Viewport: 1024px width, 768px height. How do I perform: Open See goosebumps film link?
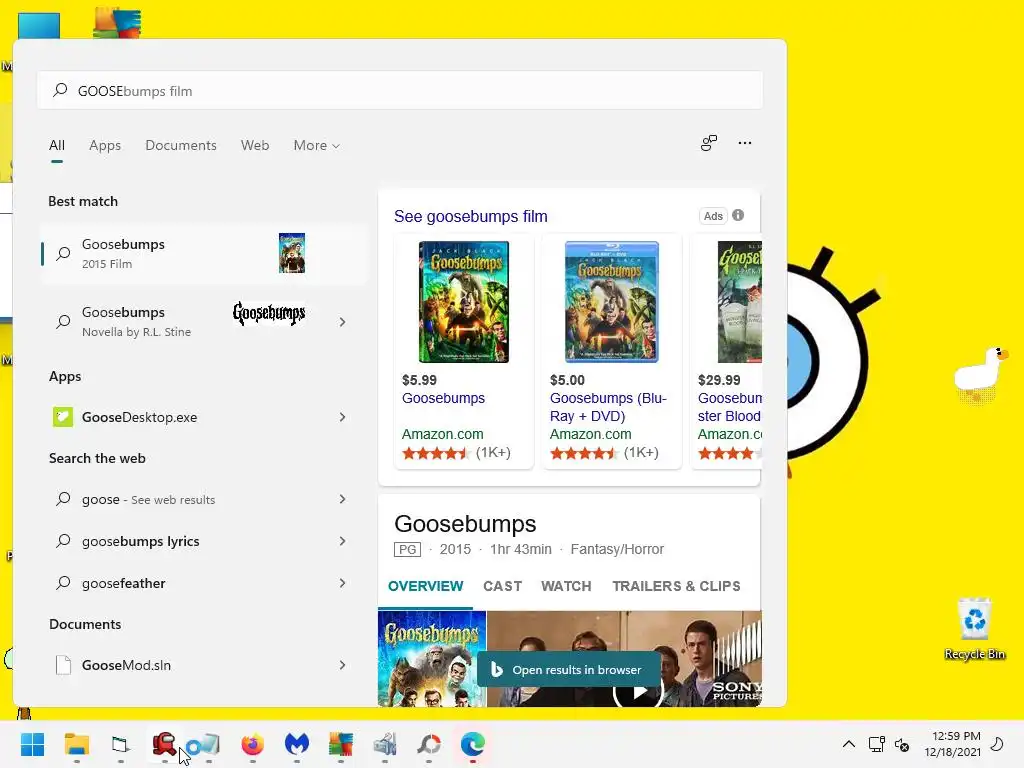[x=471, y=216]
